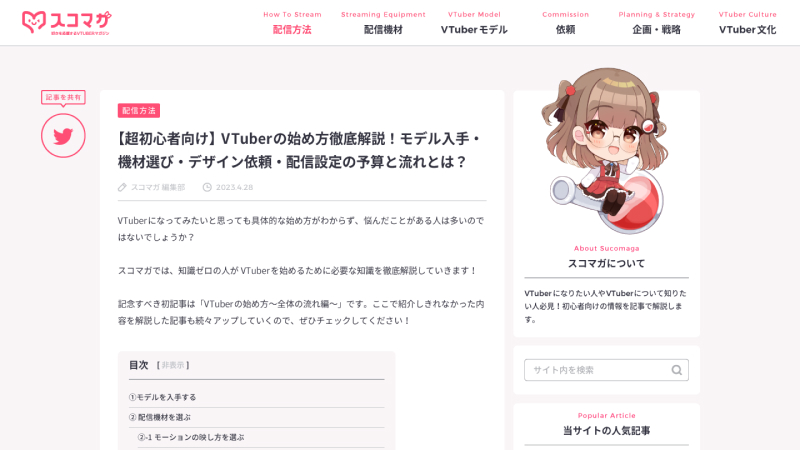Click the pencil author icon
800x450 pixels.
pos(122,187)
